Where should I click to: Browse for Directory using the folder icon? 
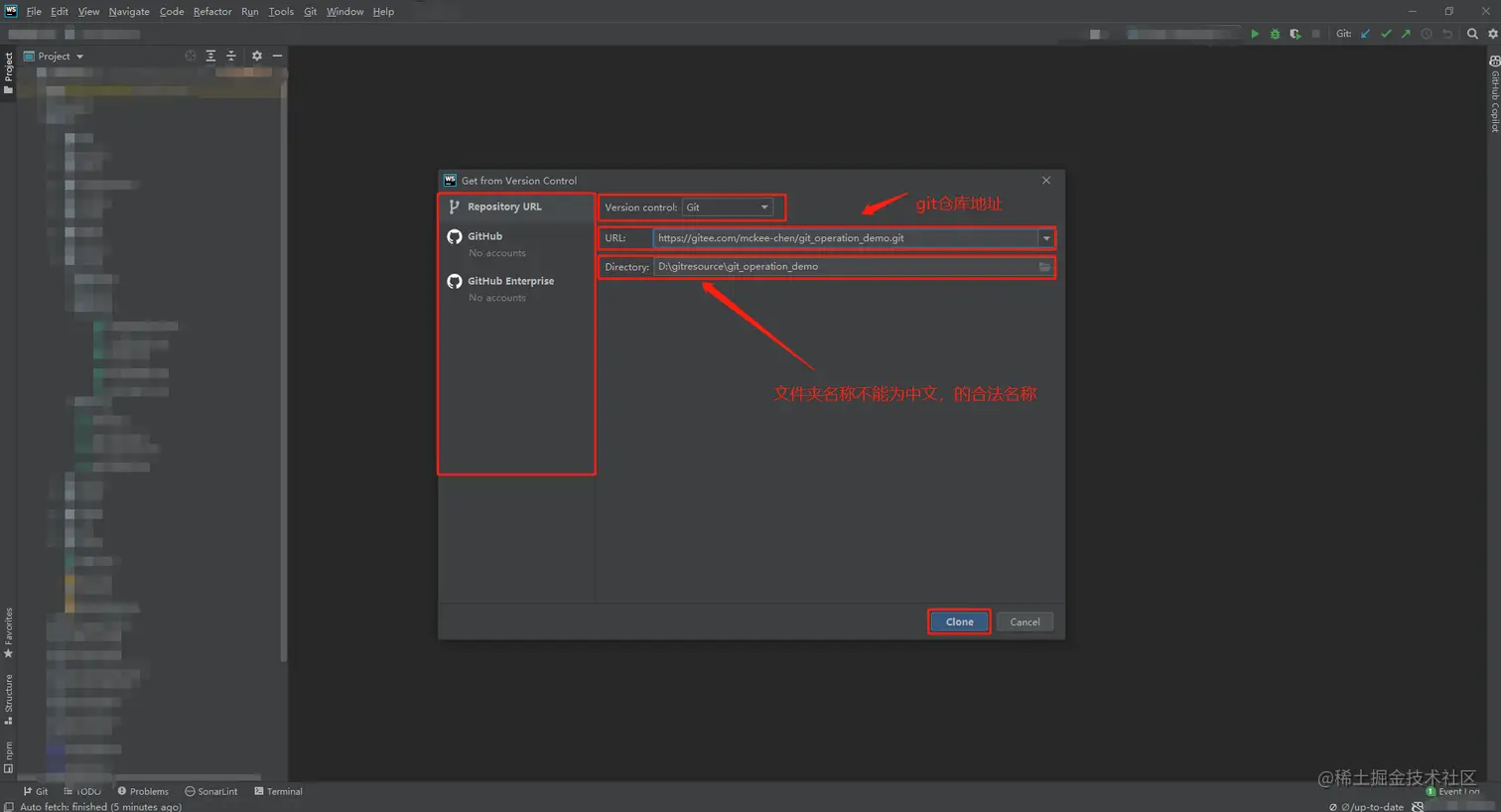[1043, 266]
